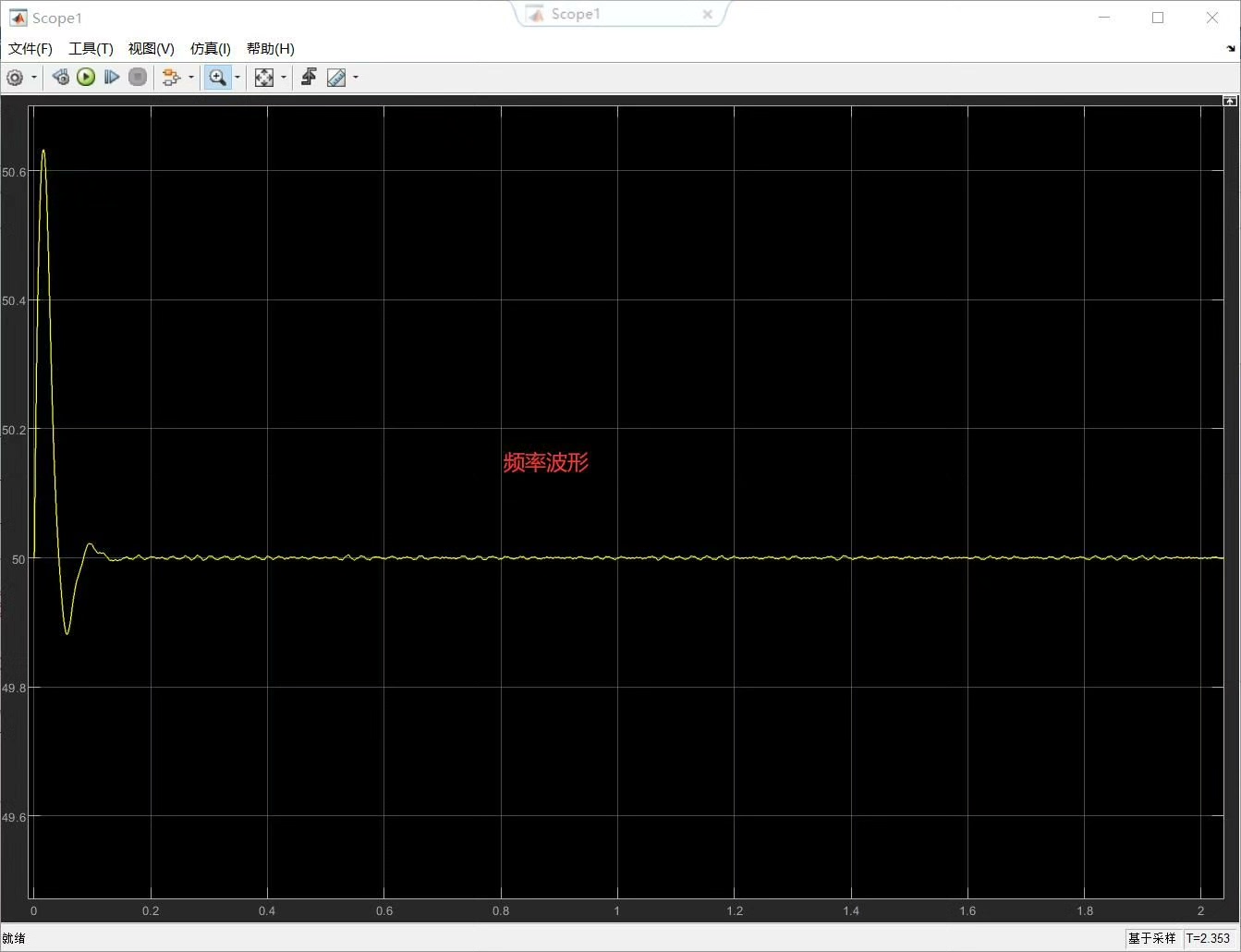Click the 50.6 y-axis label

click(x=14, y=172)
